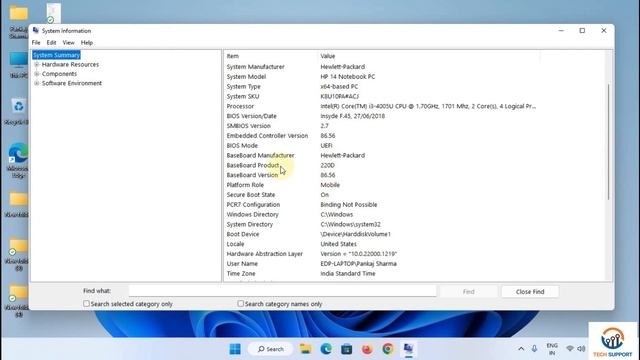This screenshot has height=360, width=640.
Task: Click the Binding Not Possible value
Action: pos(349,204)
